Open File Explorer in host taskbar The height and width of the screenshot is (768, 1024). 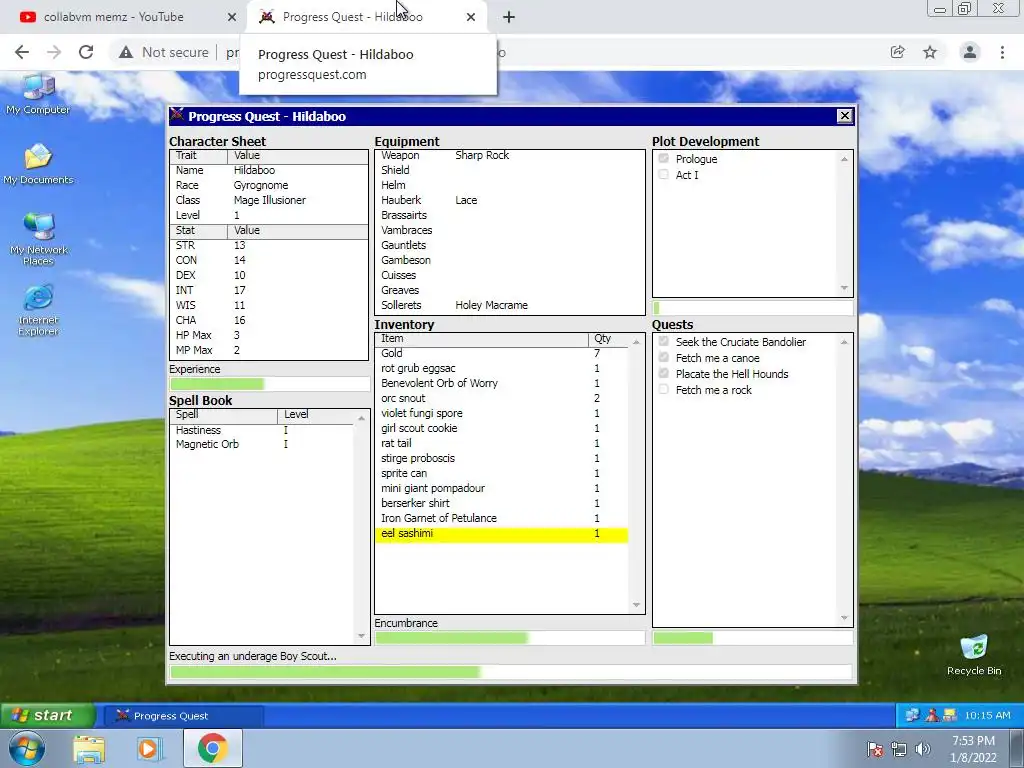pos(89,748)
